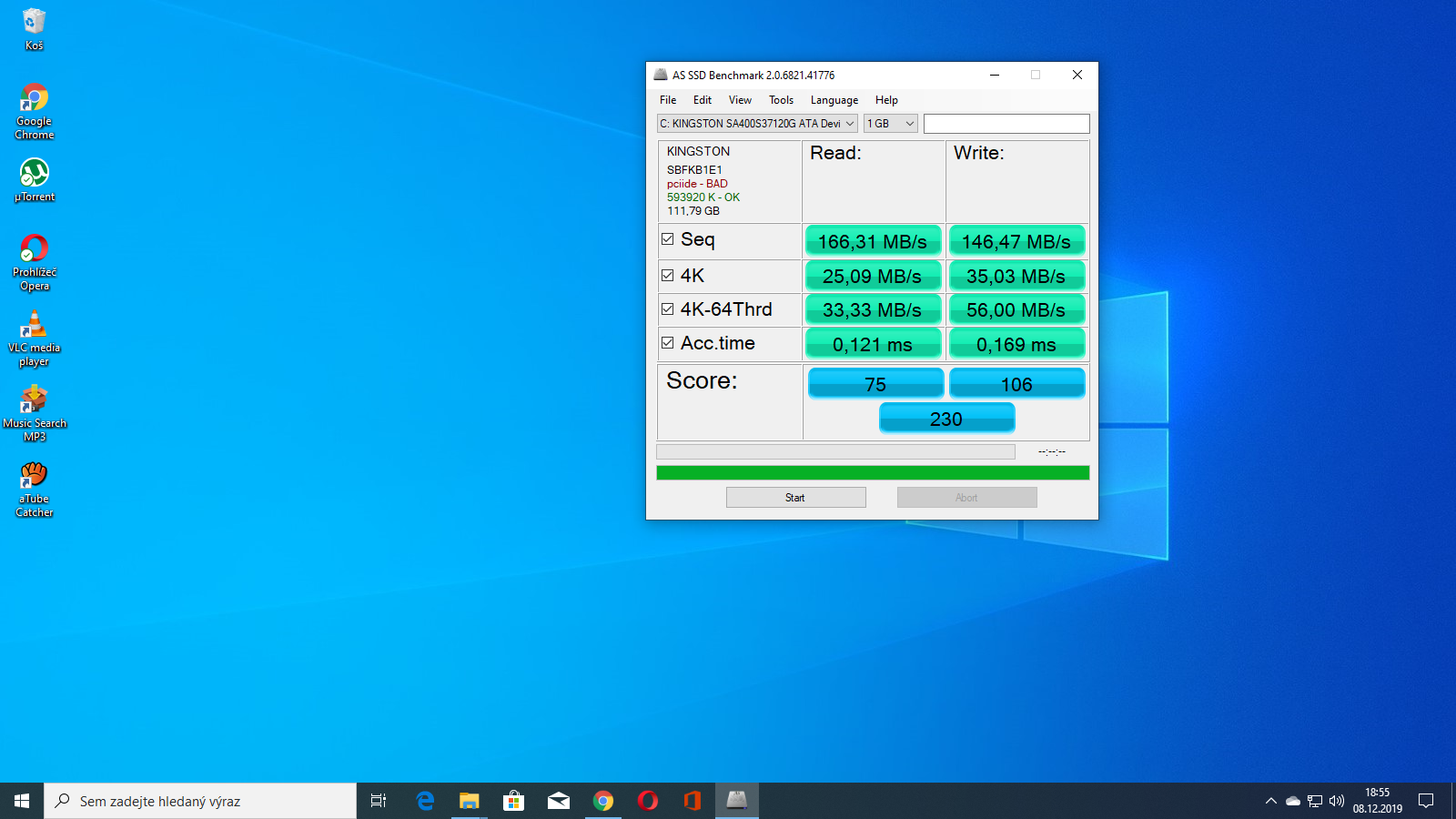Disable the Acc.time test checkbox
Screen dimensions: 1456x819
coord(668,343)
